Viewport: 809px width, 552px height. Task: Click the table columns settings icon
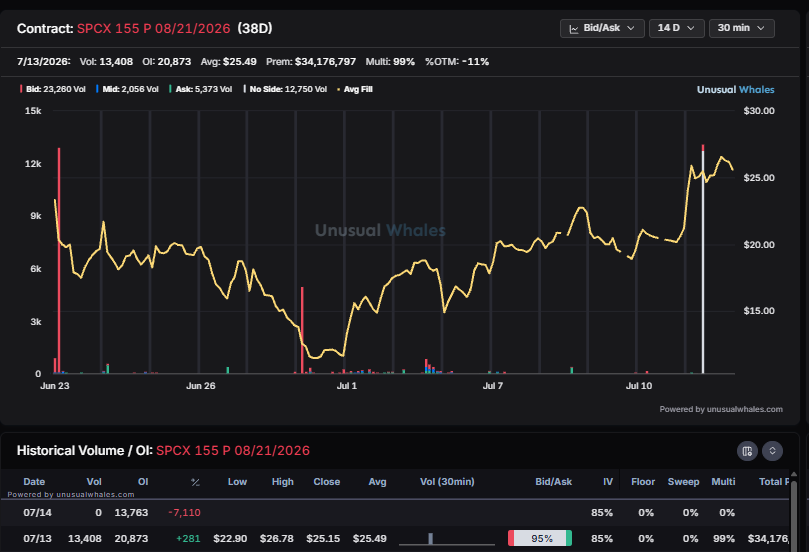click(747, 451)
